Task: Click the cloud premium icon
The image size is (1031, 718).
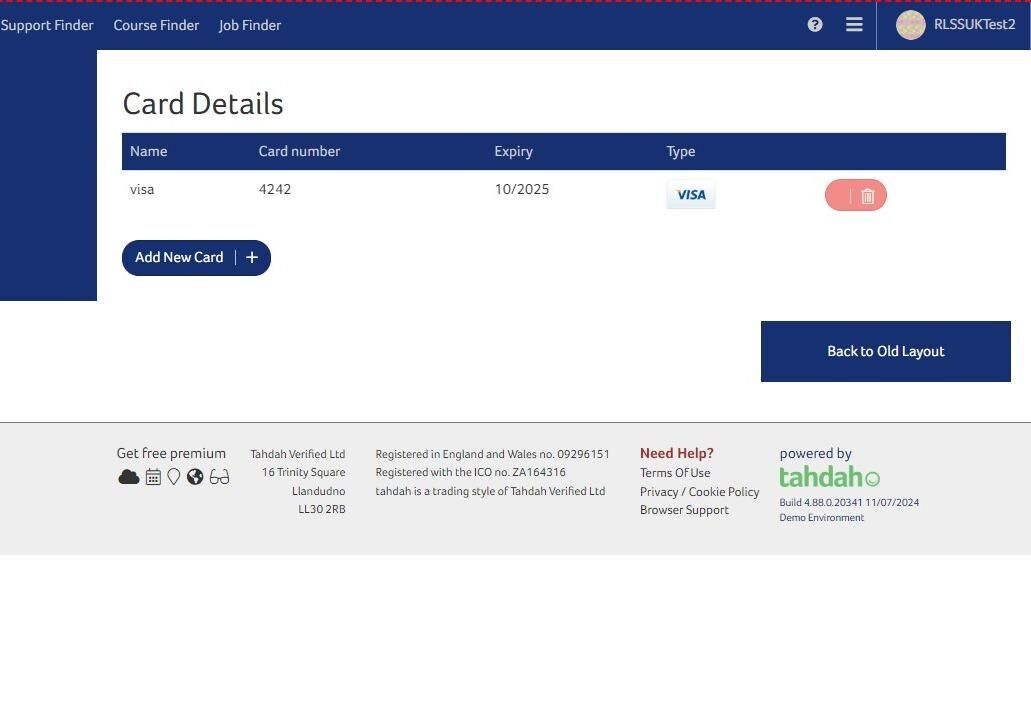Action: 129,477
